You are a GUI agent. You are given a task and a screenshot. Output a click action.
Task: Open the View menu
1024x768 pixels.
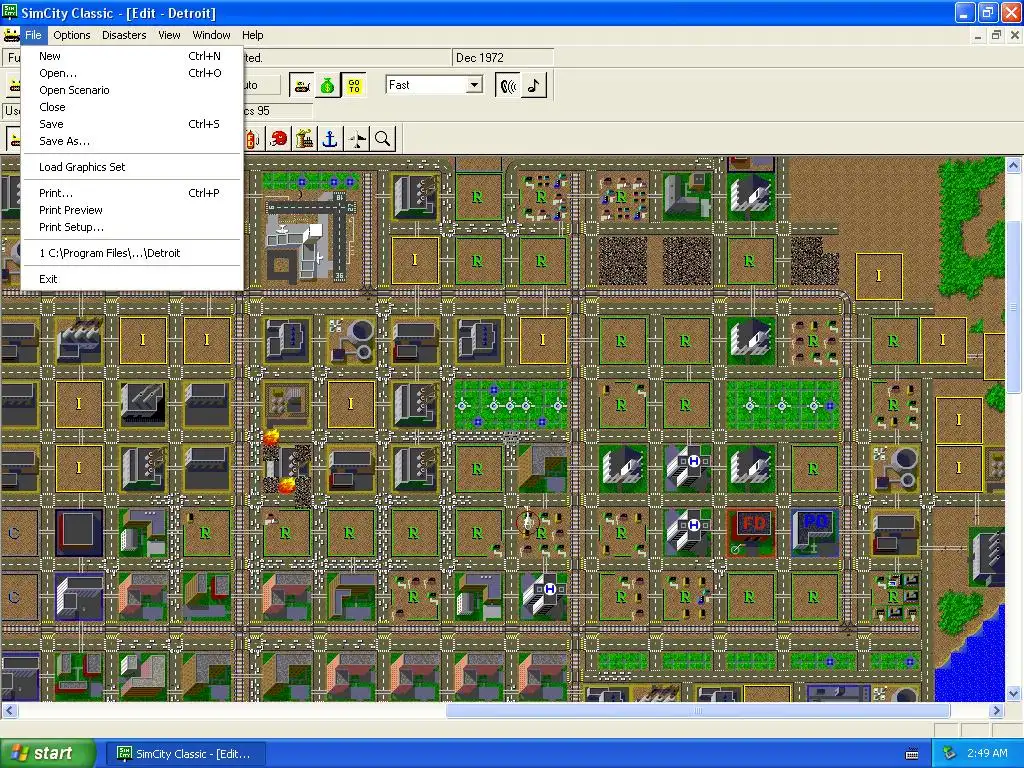[x=169, y=35]
